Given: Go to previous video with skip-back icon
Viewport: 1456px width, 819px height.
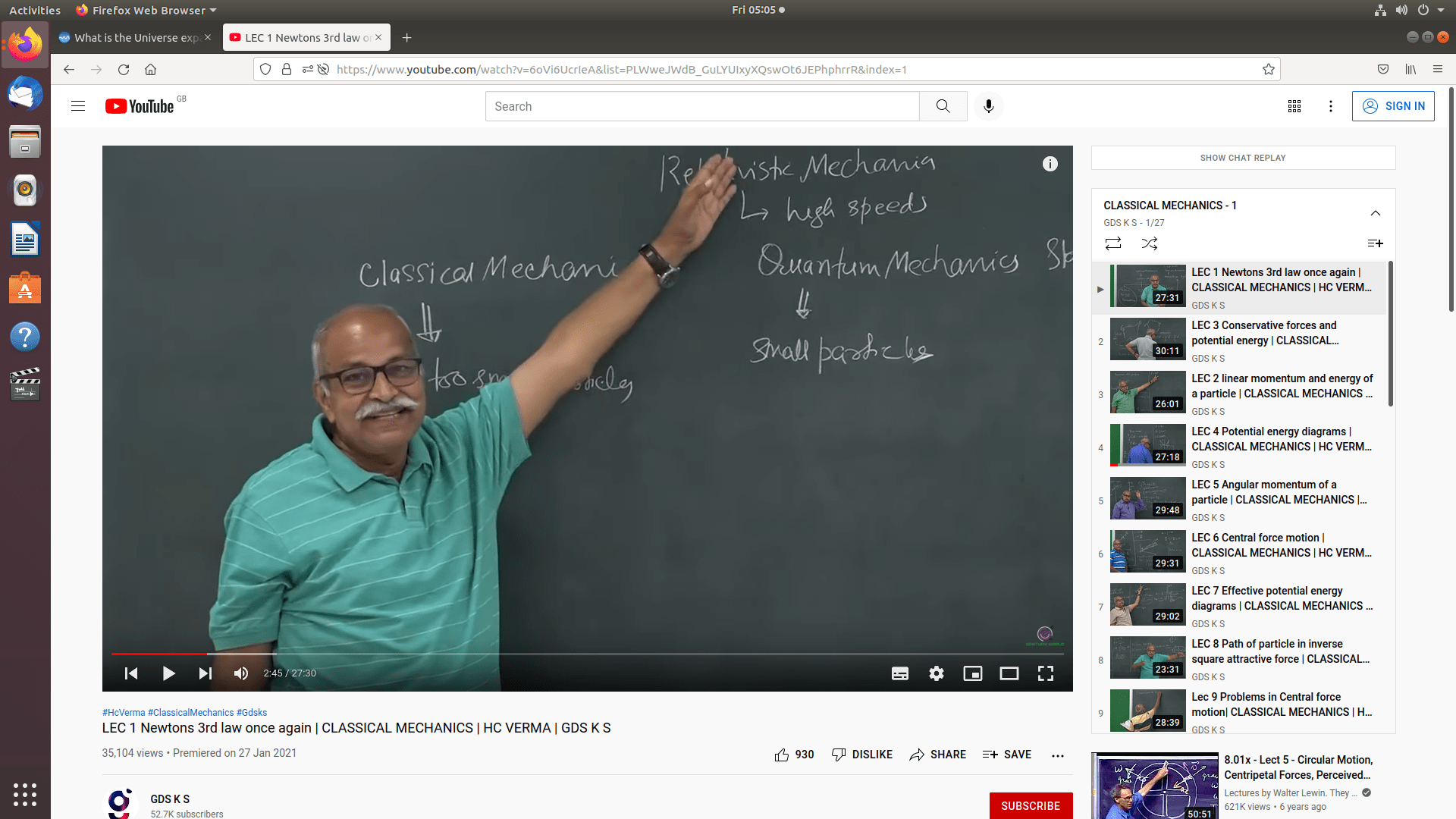Looking at the screenshot, I should point(131,673).
